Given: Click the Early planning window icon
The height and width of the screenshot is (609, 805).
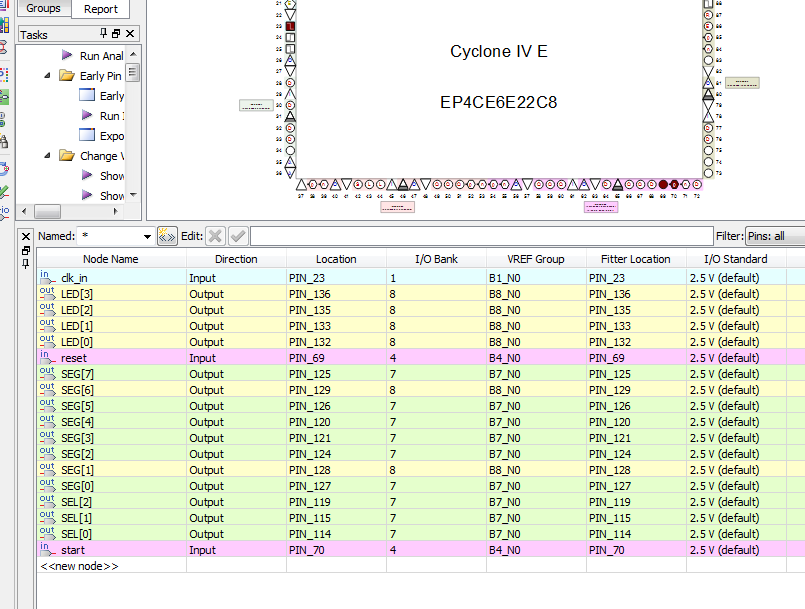Looking at the screenshot, I should pos(87,95).
